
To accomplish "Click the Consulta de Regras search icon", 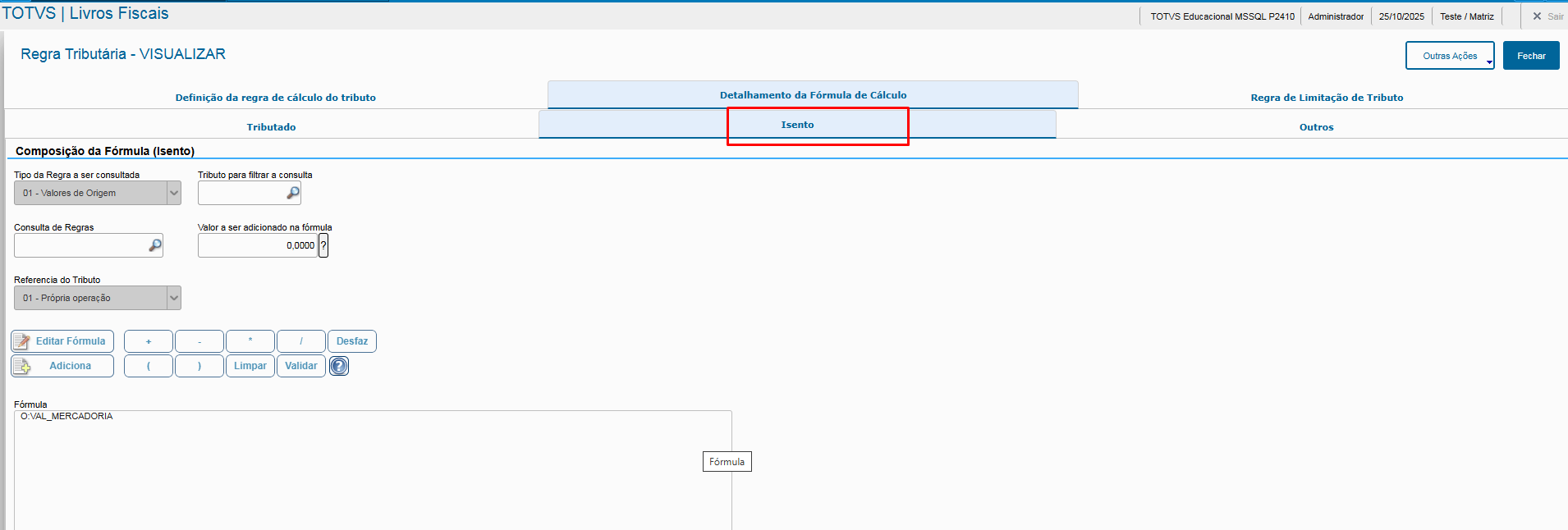I will click(154, 245).
